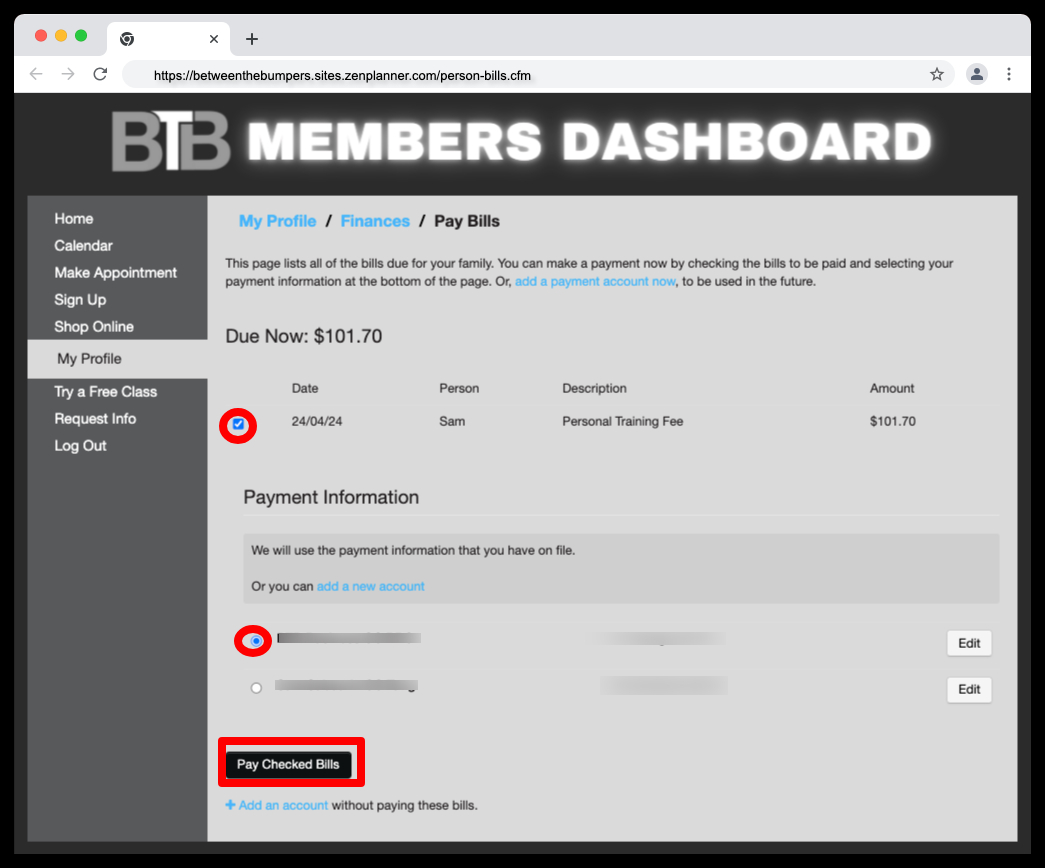Click the 'Due Now: $101.70' heading
Screen dimensions: 1045x868
tap(304, 336)
